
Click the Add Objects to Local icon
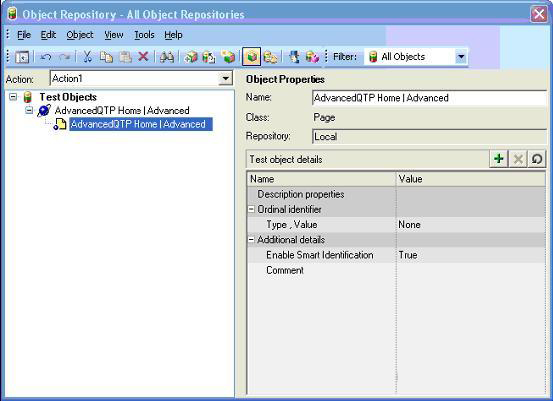pos(191,57)
